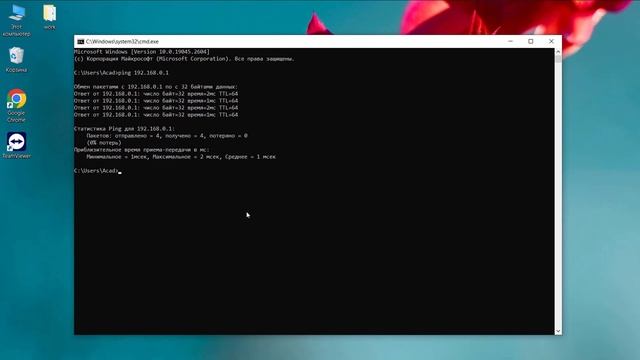Viewport: 640px width, 360px height.
Task: Open the work folder on desktop
Action: pyautogui.click(x=49, y=17)
